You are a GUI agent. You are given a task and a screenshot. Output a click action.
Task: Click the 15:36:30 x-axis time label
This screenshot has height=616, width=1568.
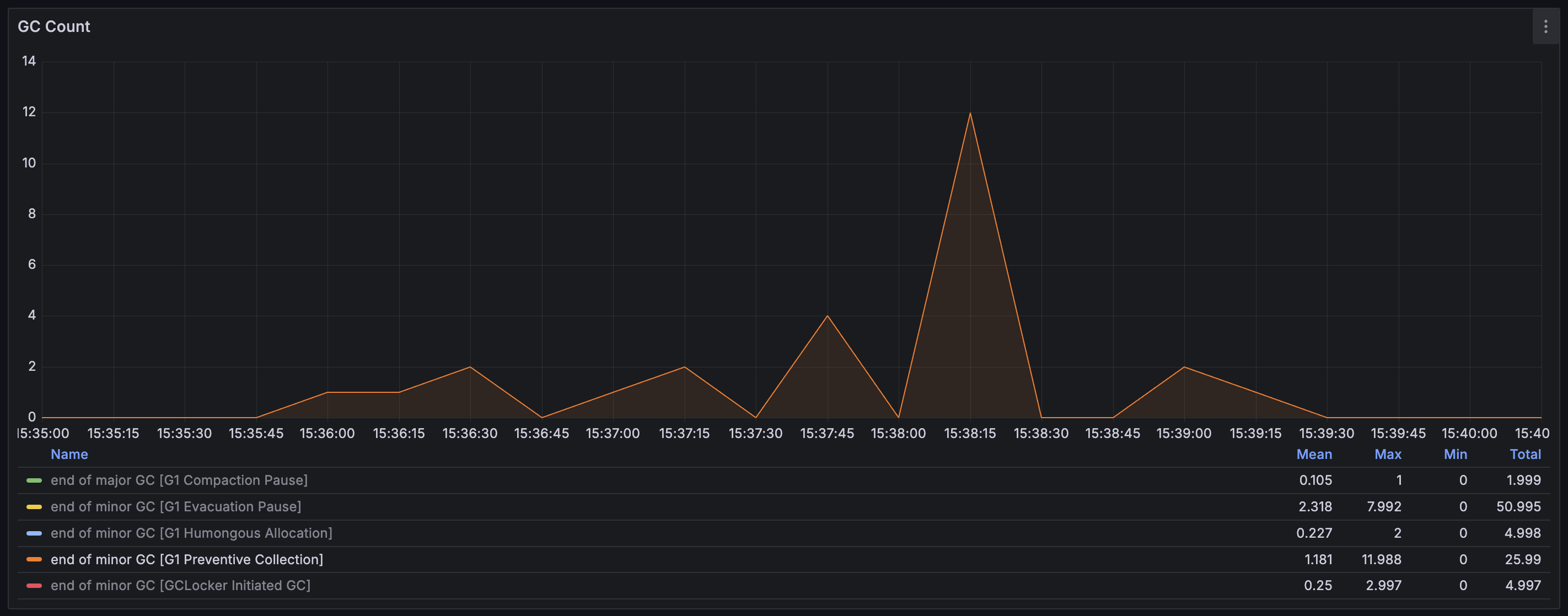click(x=470, y=434)
